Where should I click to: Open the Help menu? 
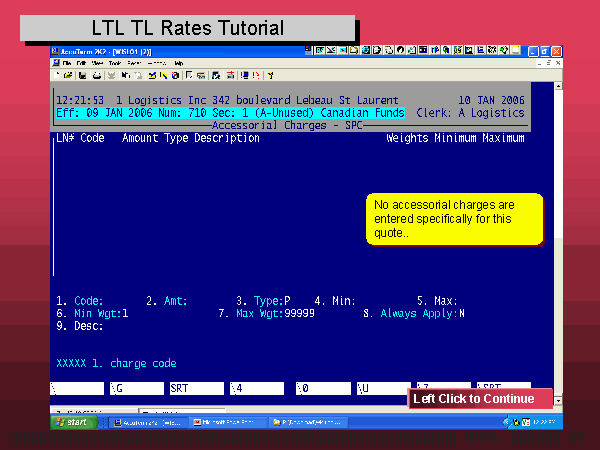[178, 63]
